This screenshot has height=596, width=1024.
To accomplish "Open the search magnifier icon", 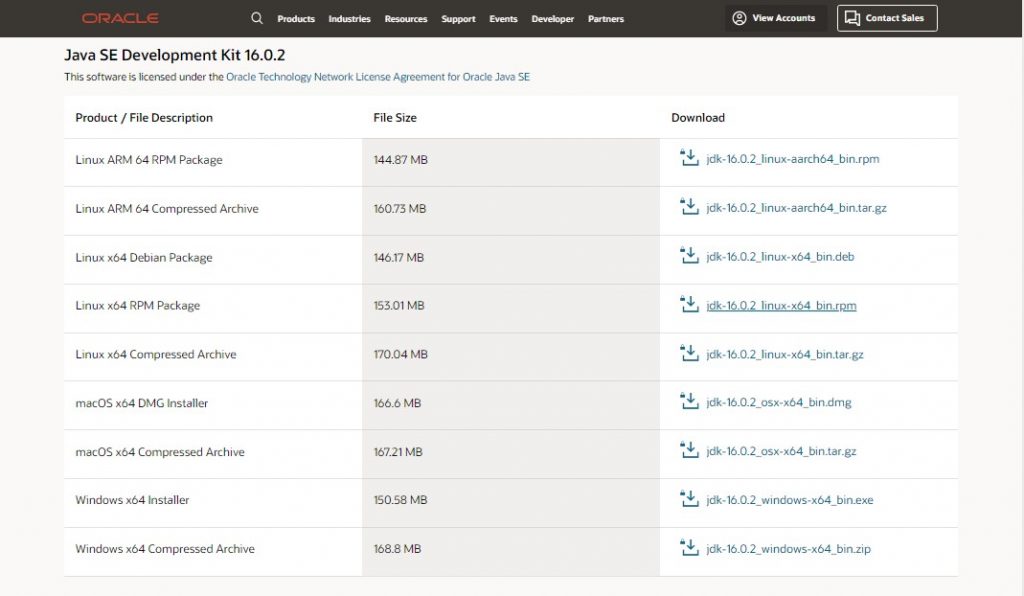I will 257,18.
